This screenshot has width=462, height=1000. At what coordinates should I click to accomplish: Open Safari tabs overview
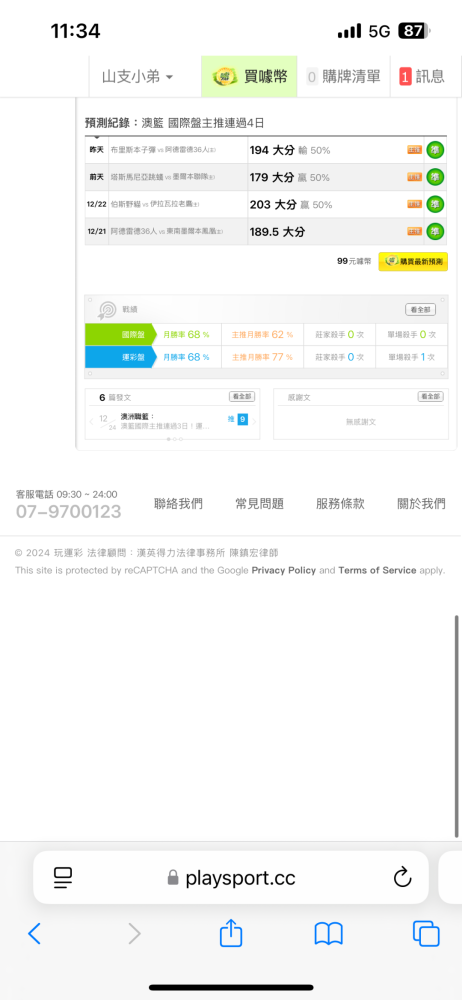(426, 934)
